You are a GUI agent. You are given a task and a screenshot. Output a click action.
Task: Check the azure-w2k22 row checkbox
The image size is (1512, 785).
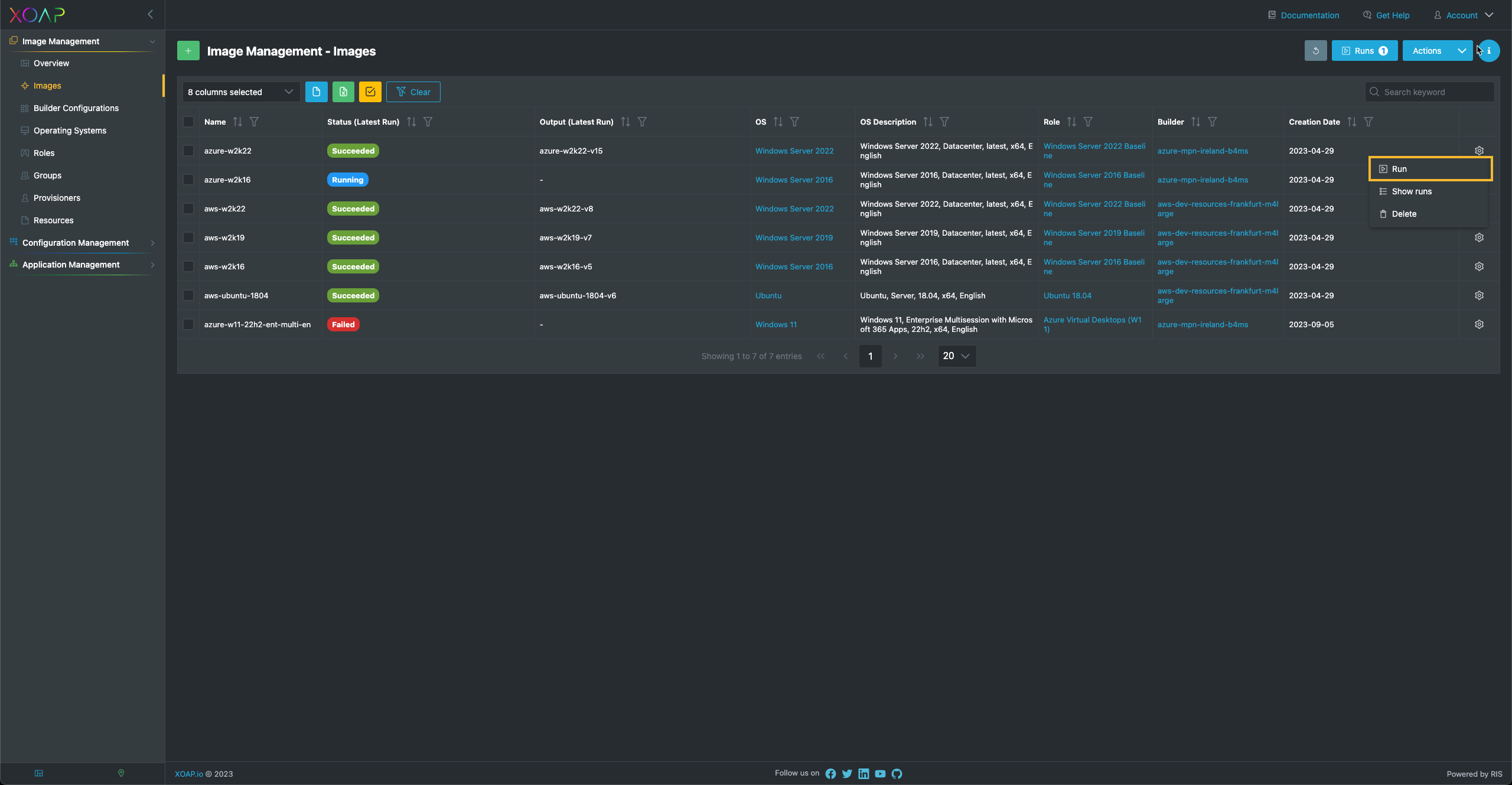tap(188, 151)
